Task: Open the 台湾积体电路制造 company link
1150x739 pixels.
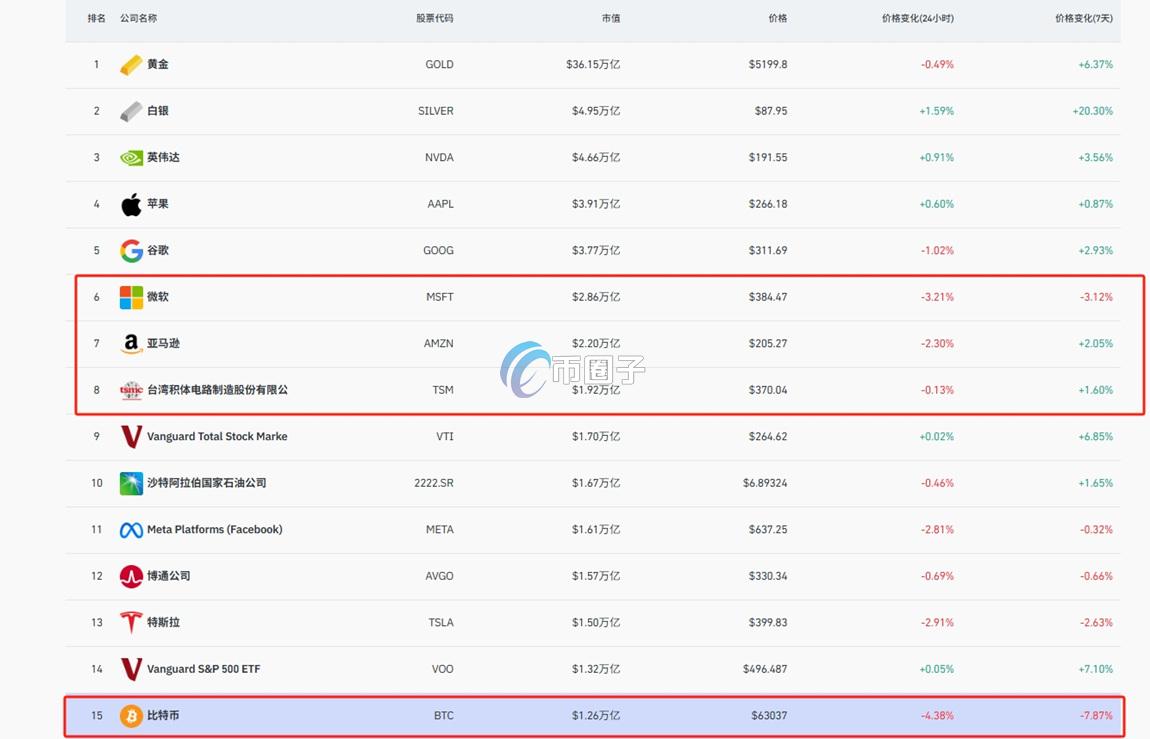Action: click(x=217, y=390)
